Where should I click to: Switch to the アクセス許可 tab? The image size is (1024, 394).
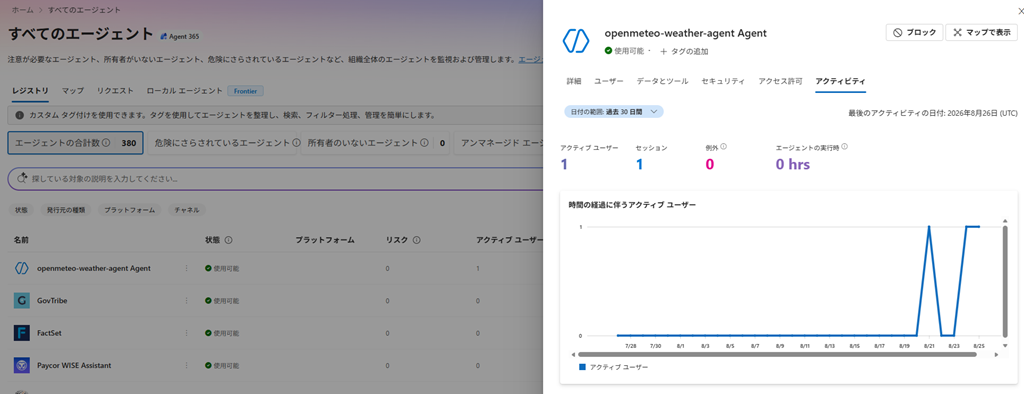click(780, 82)
